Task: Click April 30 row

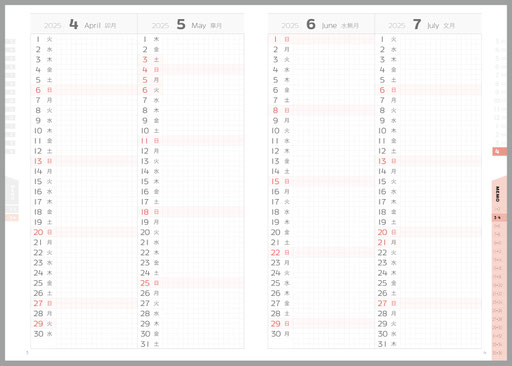Action: (84, 334)
